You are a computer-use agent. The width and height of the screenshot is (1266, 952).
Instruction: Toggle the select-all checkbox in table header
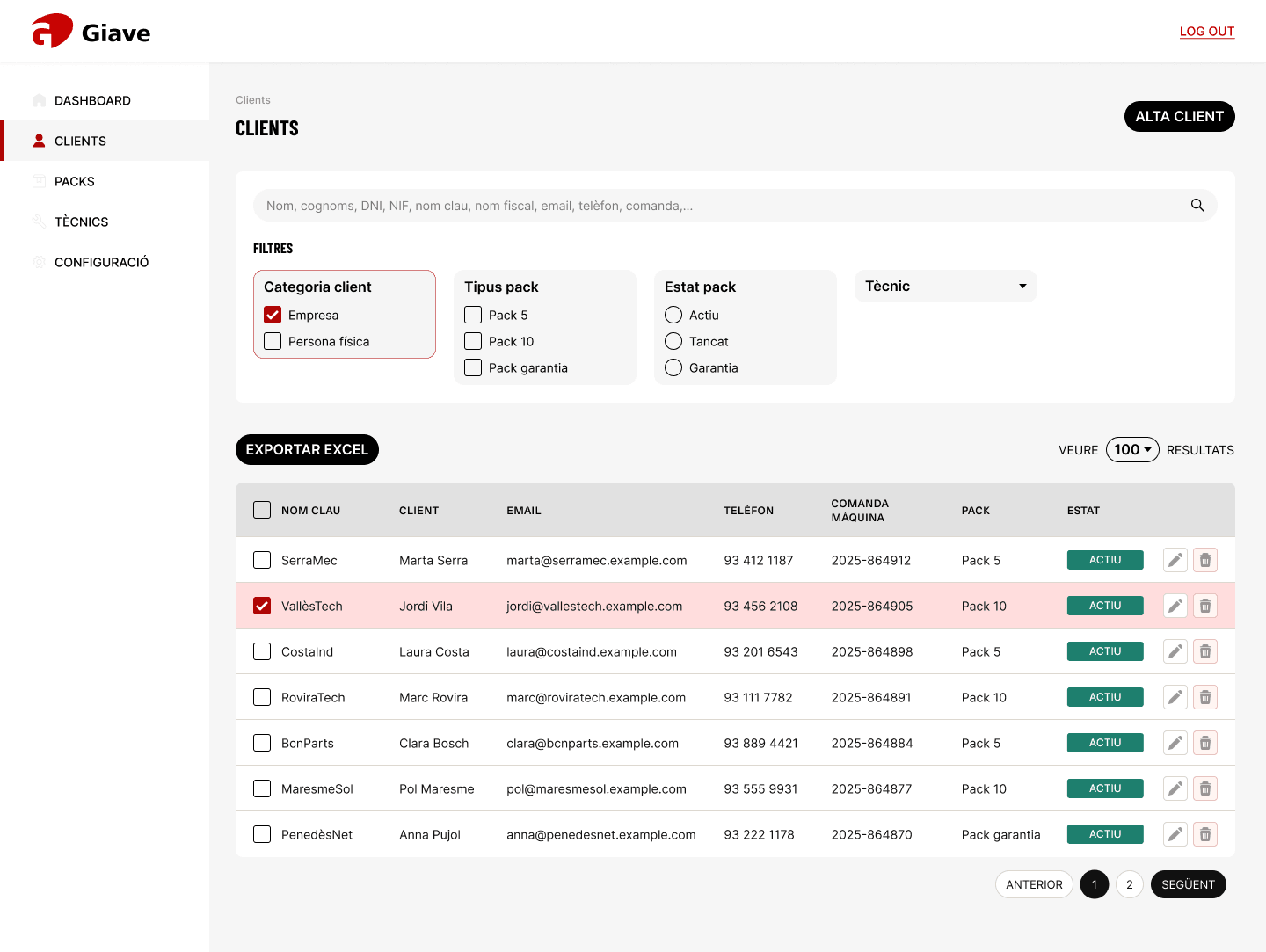tap(262, 510)
